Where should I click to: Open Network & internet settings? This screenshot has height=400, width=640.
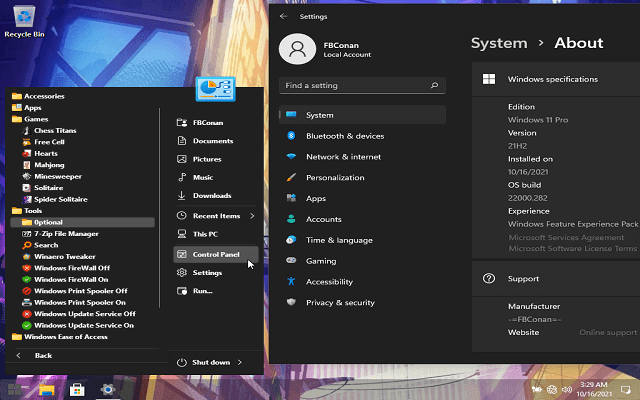(362, 157)
